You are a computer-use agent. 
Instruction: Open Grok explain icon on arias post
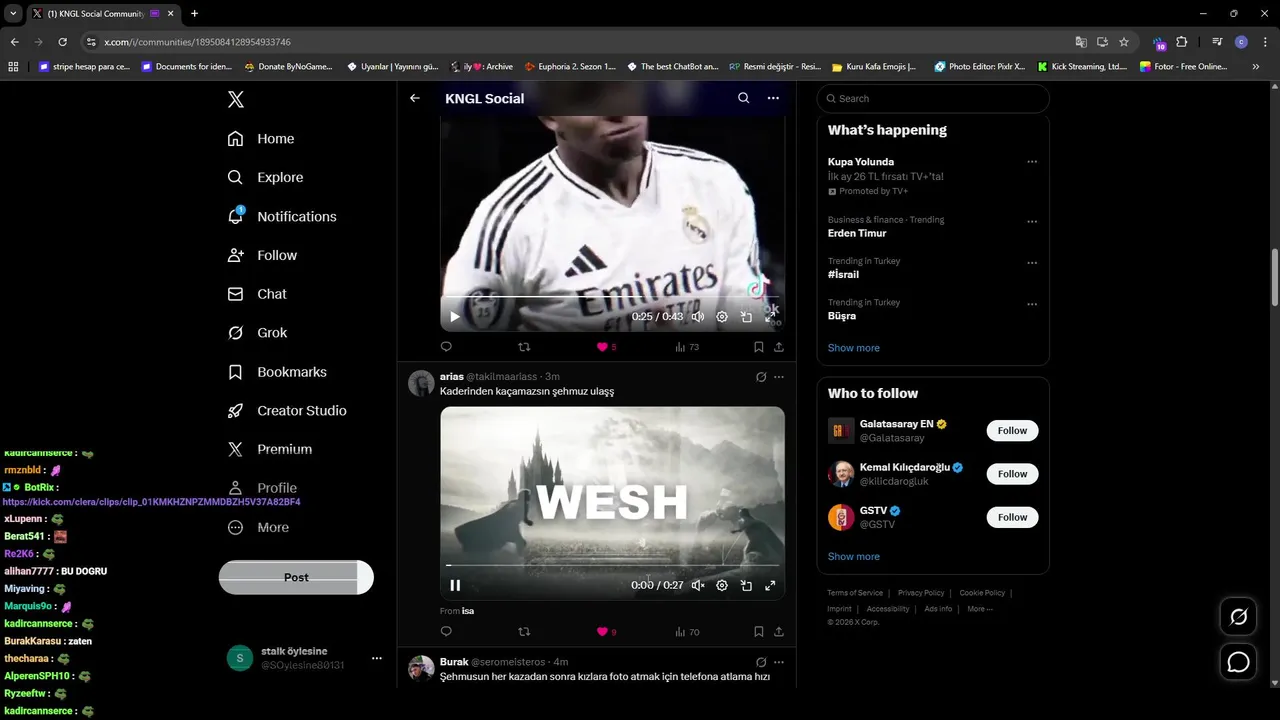point(761,377)
